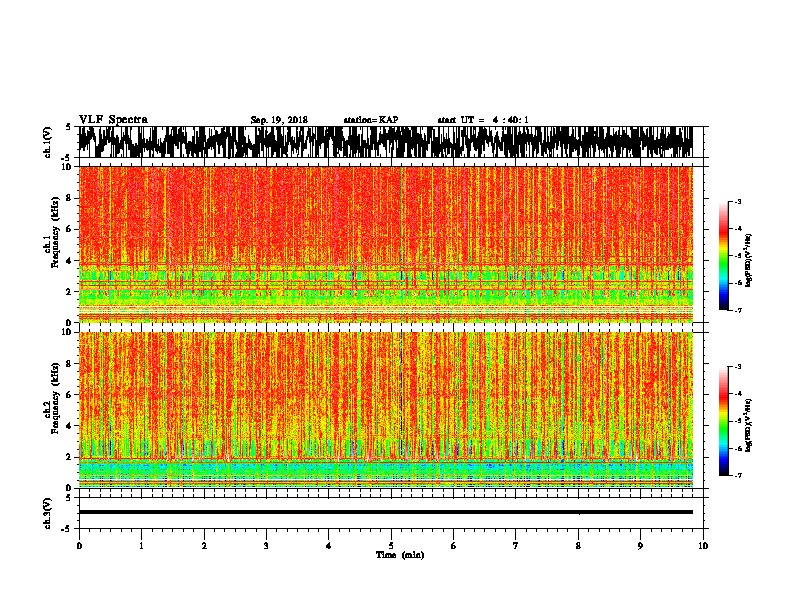Screen dimensions: 792x612
Task: Click the ch.2 "Frequency (kHz)" axis label
Action: point(55,398)
